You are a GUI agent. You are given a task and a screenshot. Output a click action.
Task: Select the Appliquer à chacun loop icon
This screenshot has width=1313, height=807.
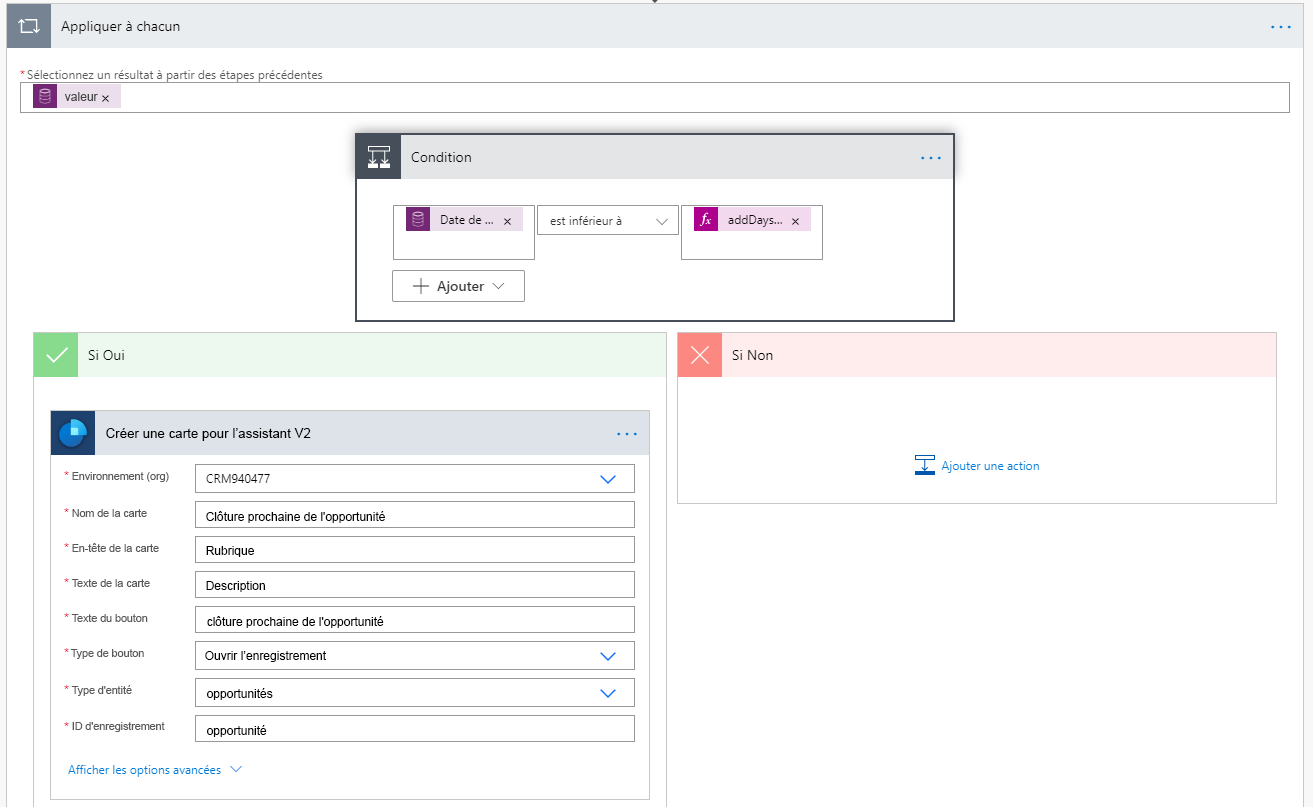click(x=26, y=25)
